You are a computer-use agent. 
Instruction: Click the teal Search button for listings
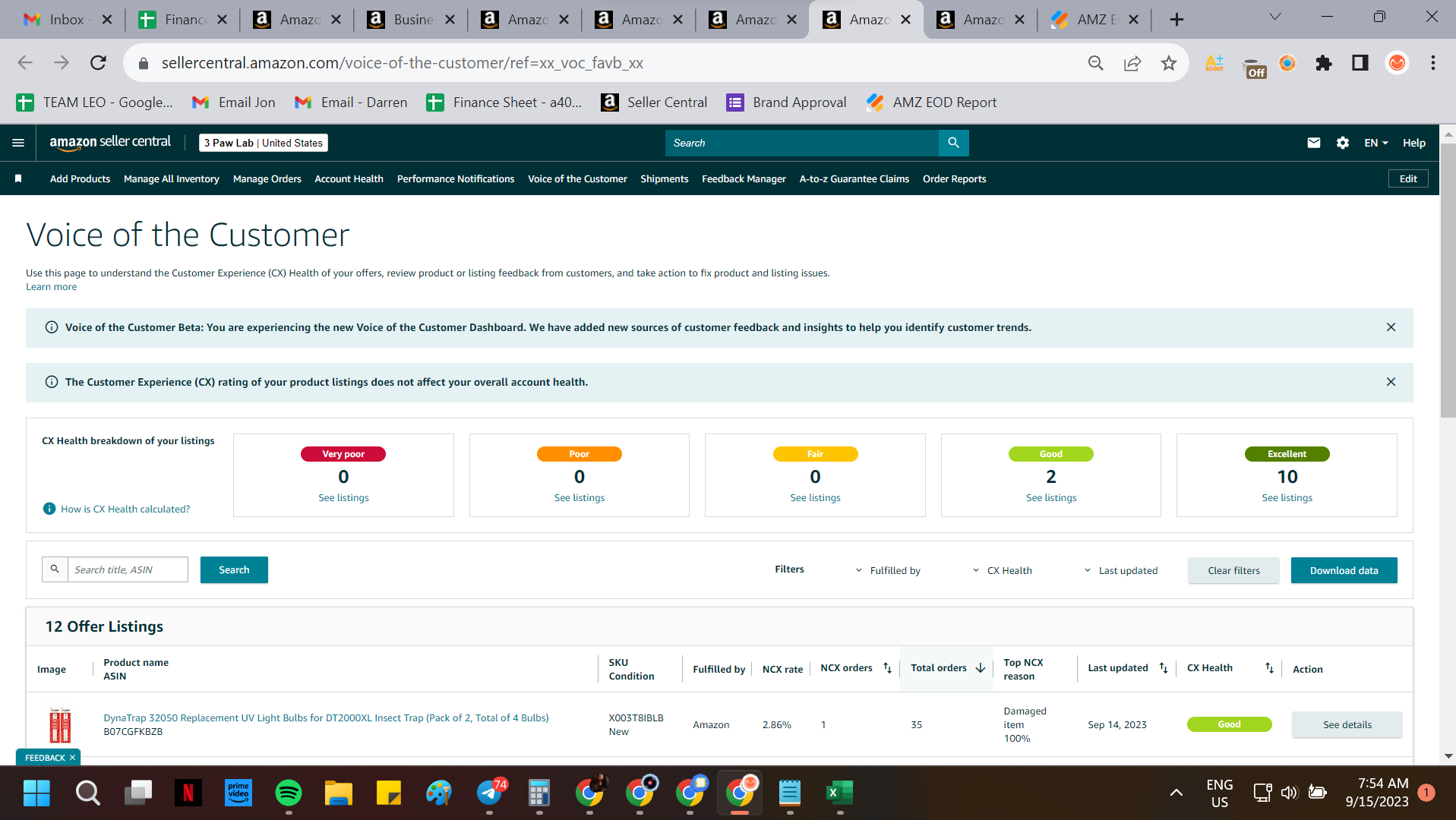pos(234,569)
